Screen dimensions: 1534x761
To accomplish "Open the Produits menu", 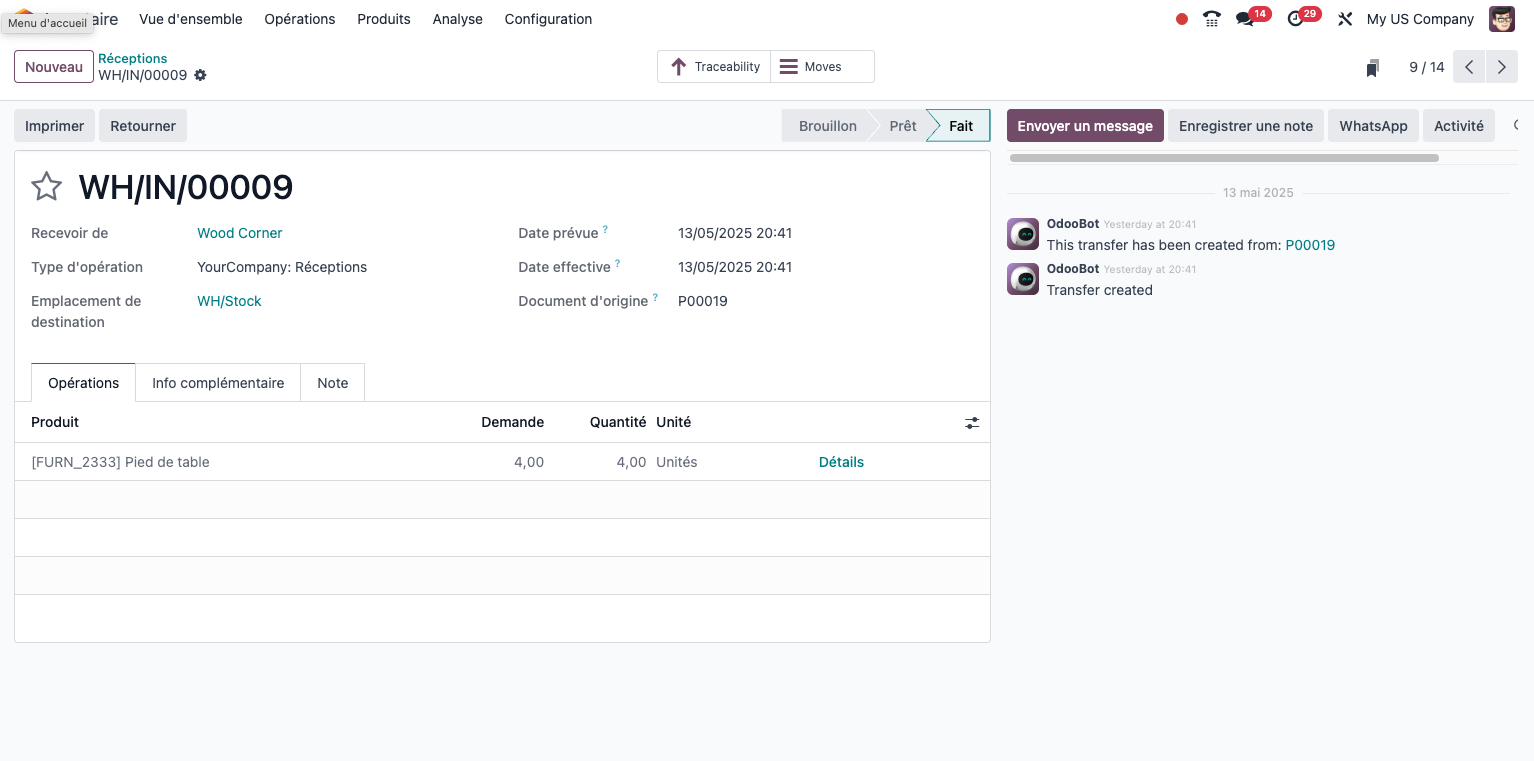I will coord(384,19).
